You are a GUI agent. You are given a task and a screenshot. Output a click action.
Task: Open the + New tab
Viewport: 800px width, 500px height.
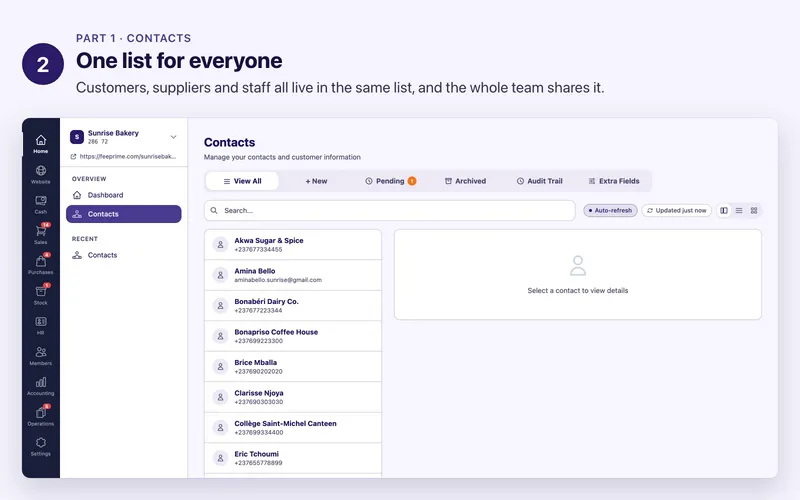(x=316, y=181)
